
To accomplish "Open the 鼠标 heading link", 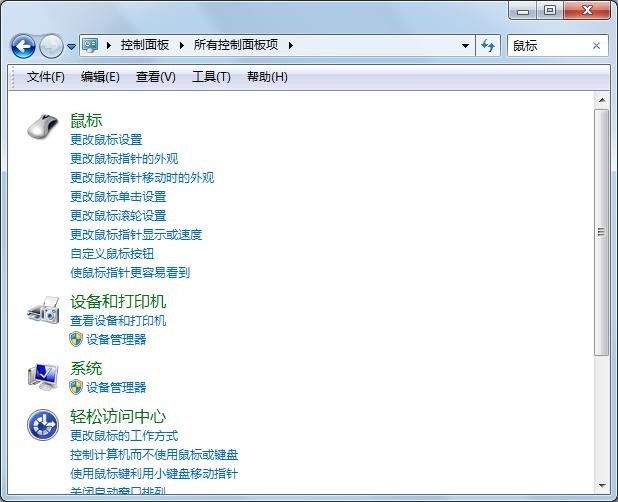I will point(86,121).
